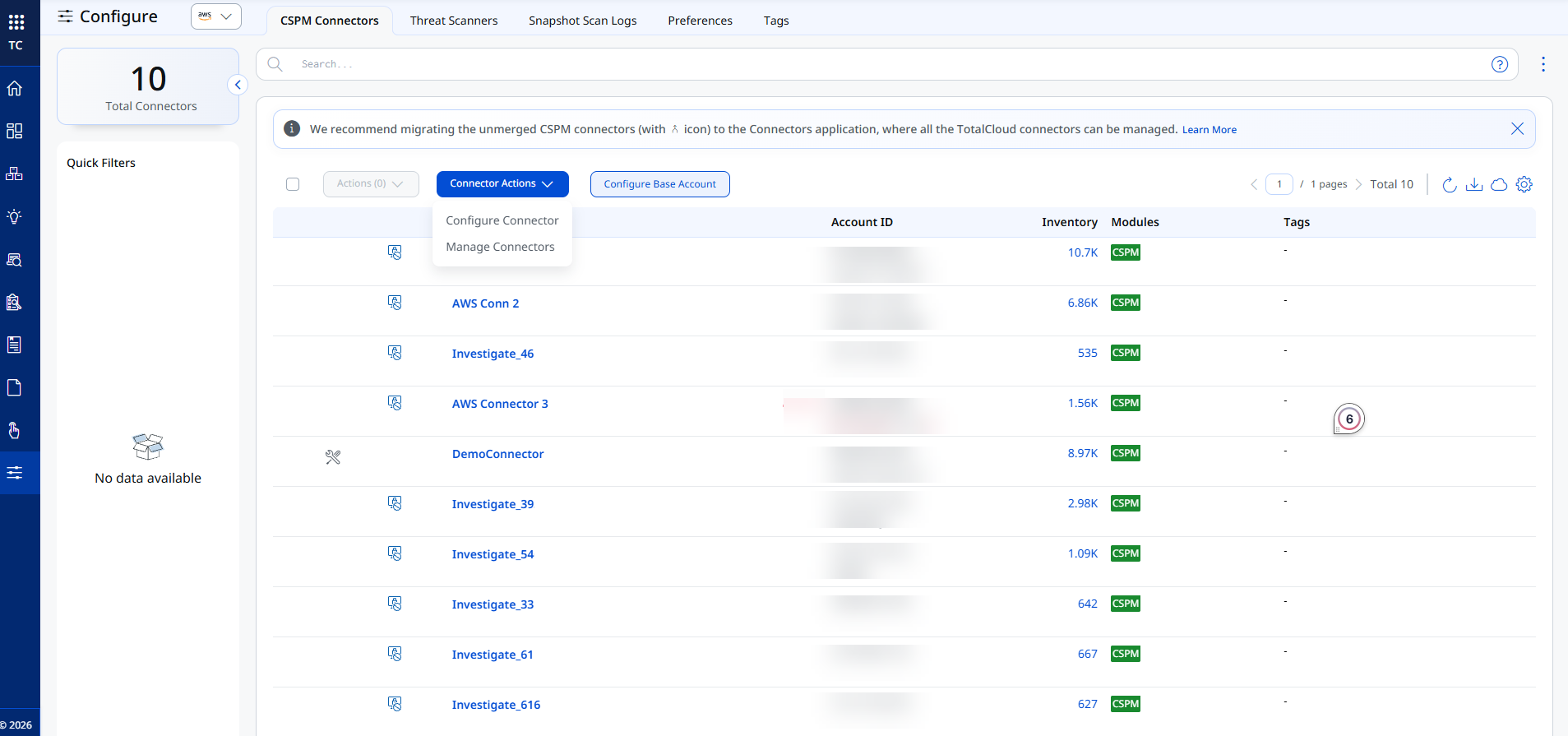The image size is (1568, 736).
Task: Open the Tags tab
Action: point(776,21)
